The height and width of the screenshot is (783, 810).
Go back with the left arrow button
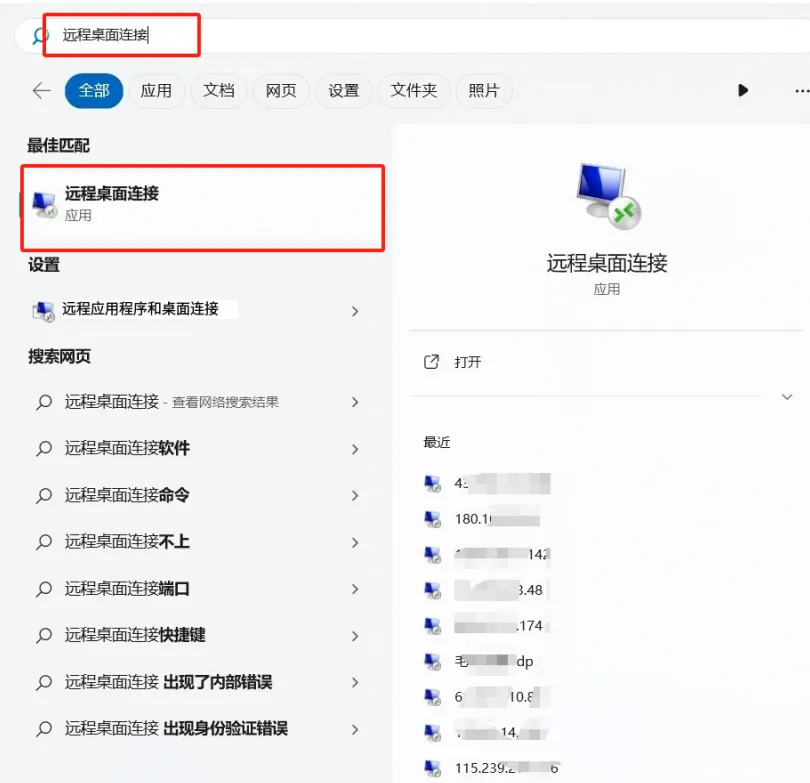point(41,91)
